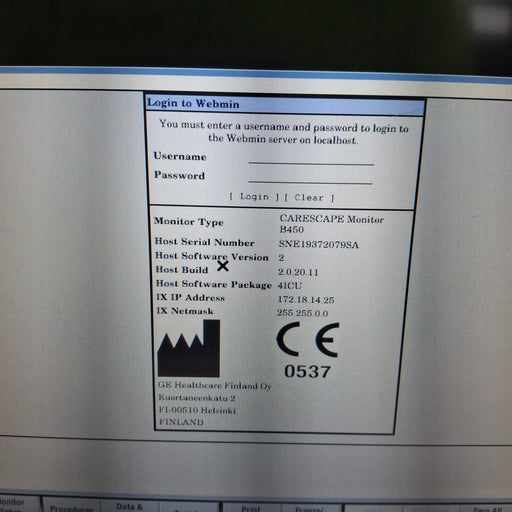Click the 'Login to Webmin' title bar
Screen dimensions: 512x512
tap(285, 105)
